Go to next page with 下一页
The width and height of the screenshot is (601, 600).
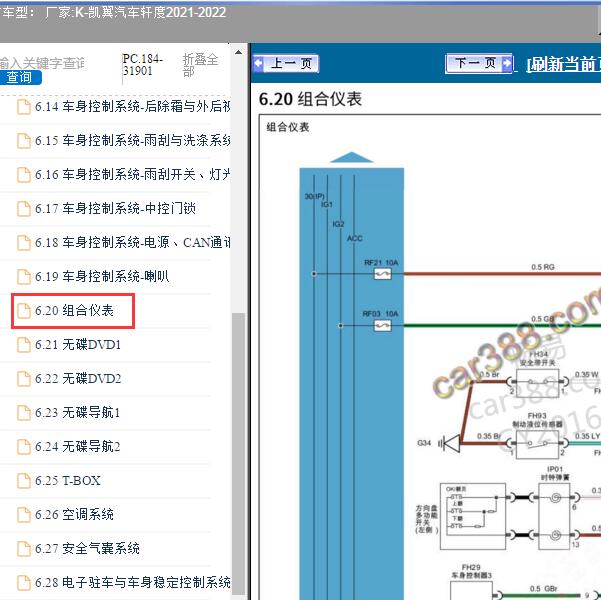tap(479, 63)
